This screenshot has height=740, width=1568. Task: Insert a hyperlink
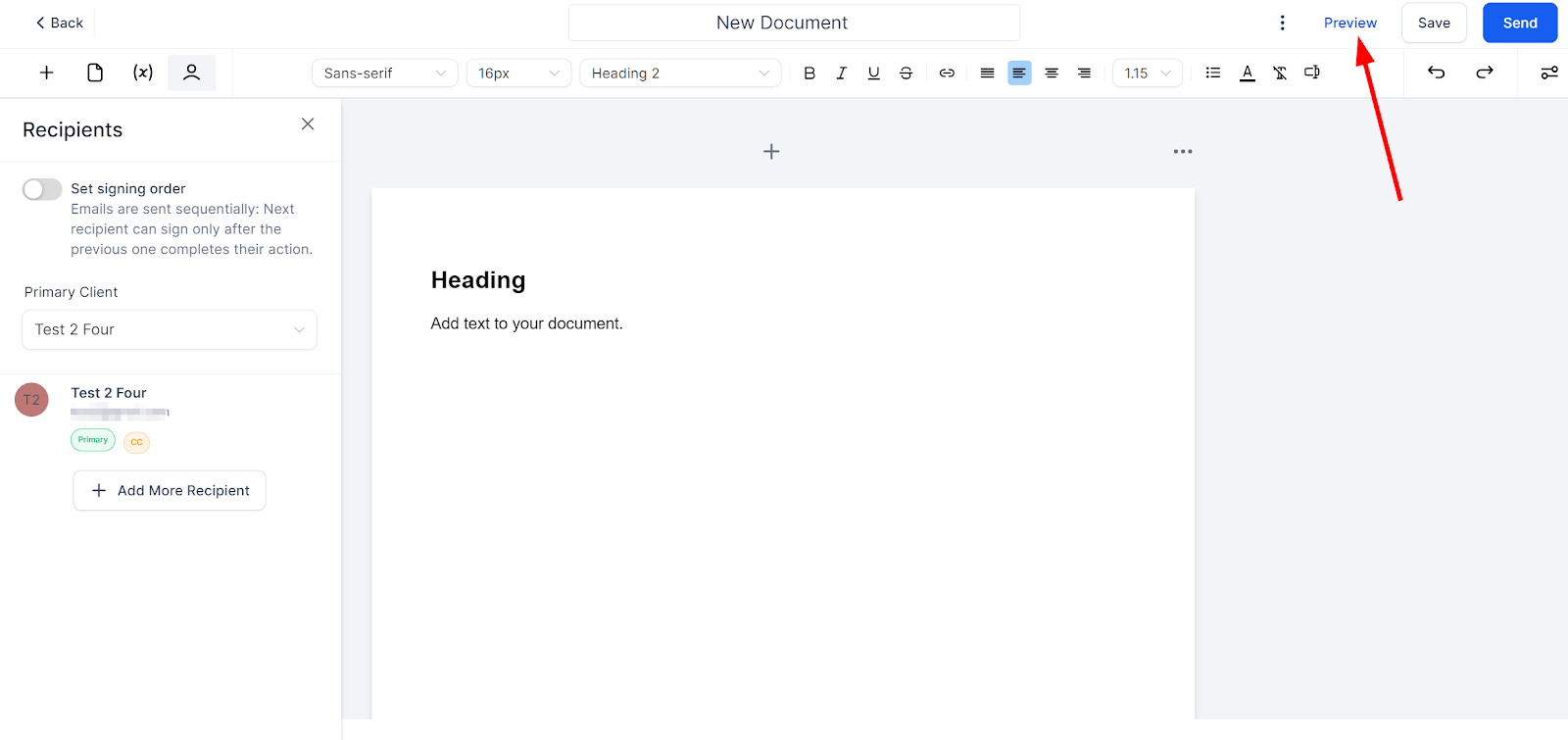coord(947,74)
